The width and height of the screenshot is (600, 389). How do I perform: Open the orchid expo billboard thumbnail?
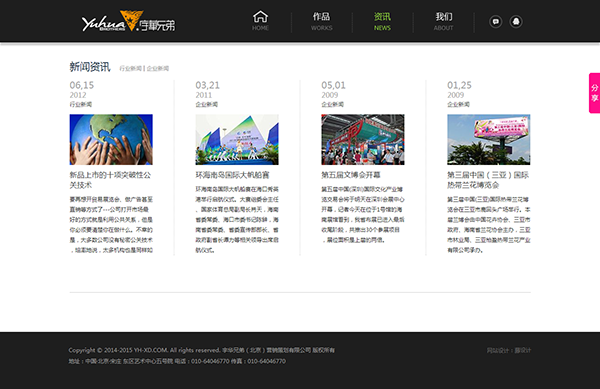click(x=489, y=140)
